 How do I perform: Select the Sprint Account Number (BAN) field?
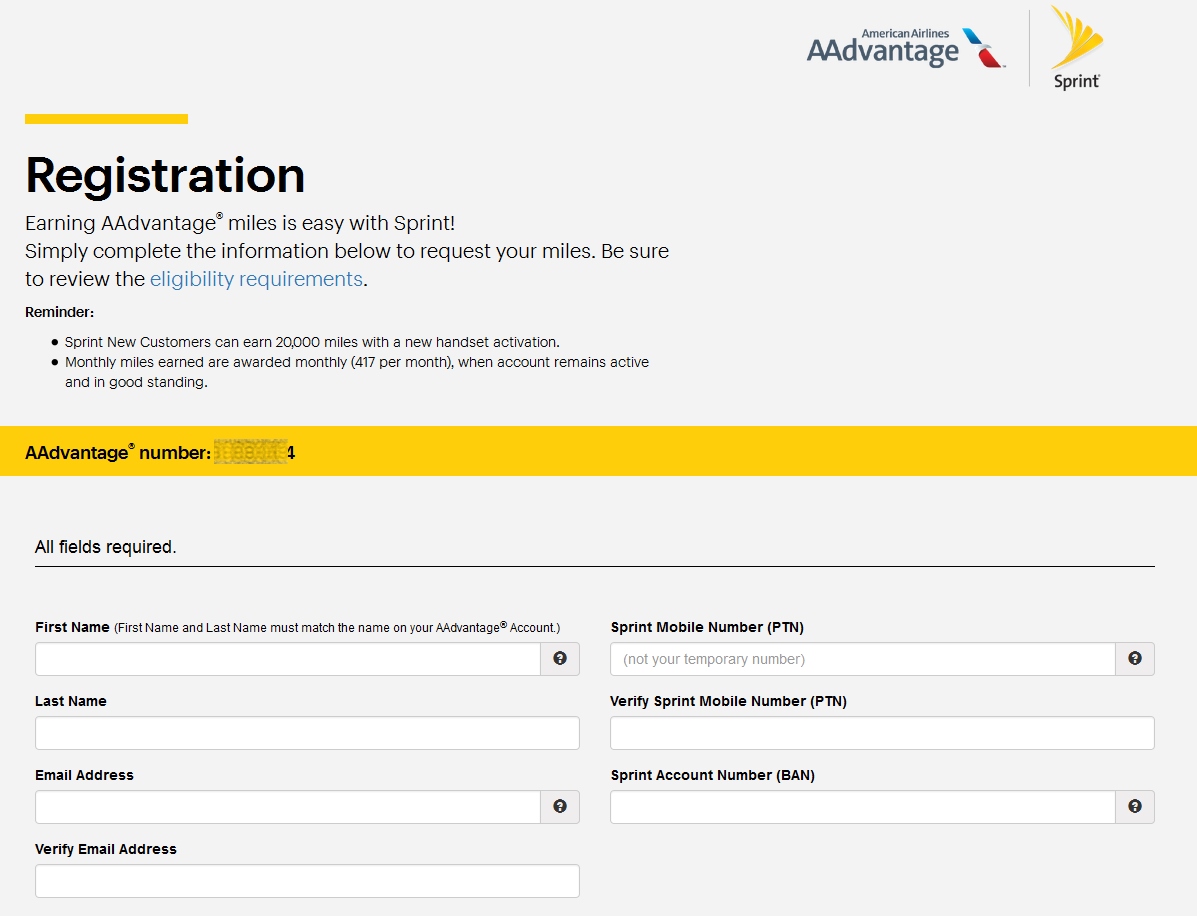[860, 806]
